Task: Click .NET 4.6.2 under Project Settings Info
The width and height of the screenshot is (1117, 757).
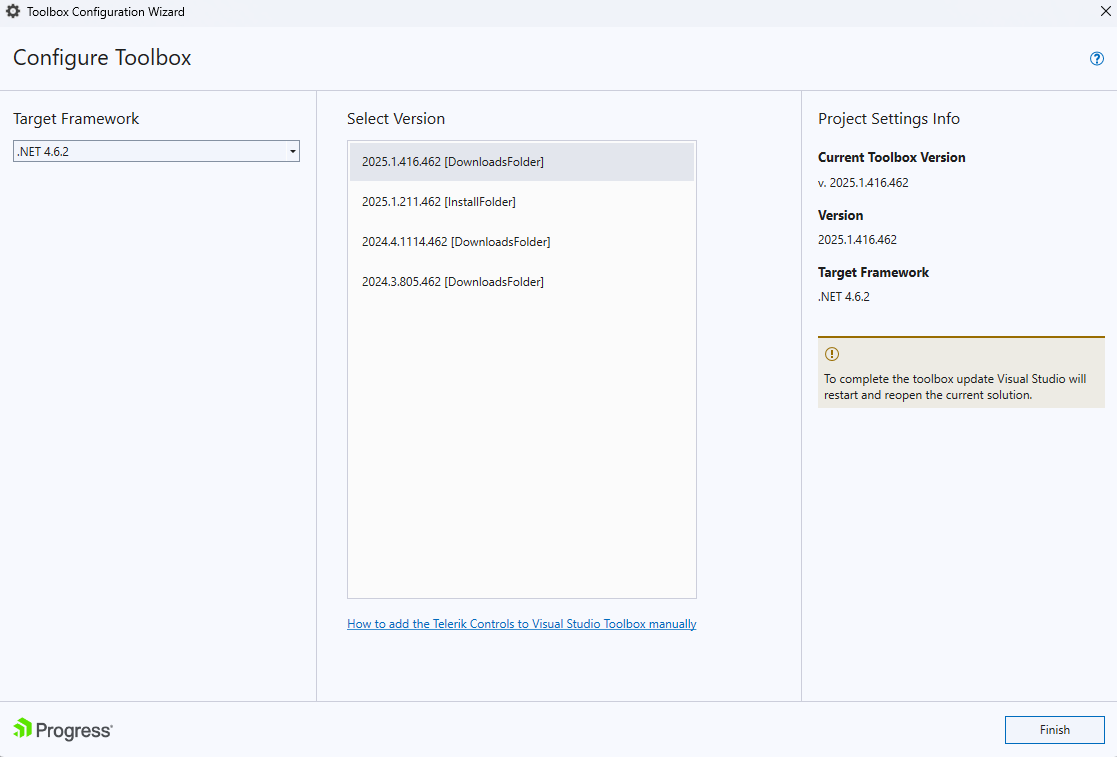Action: coord(843,296)
